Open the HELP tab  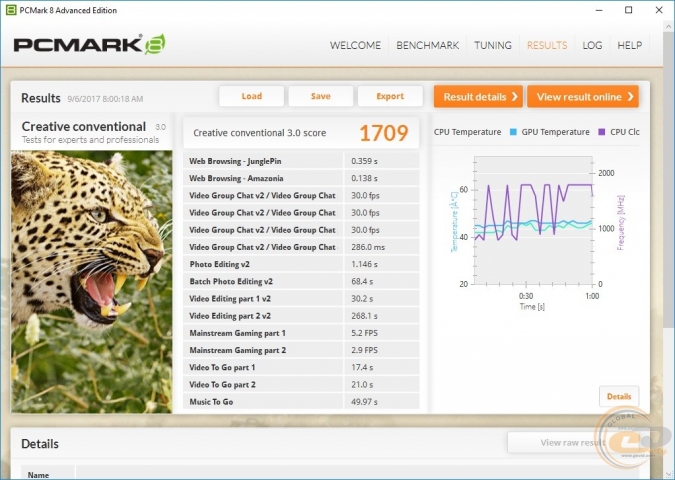[x=629, y=45]
